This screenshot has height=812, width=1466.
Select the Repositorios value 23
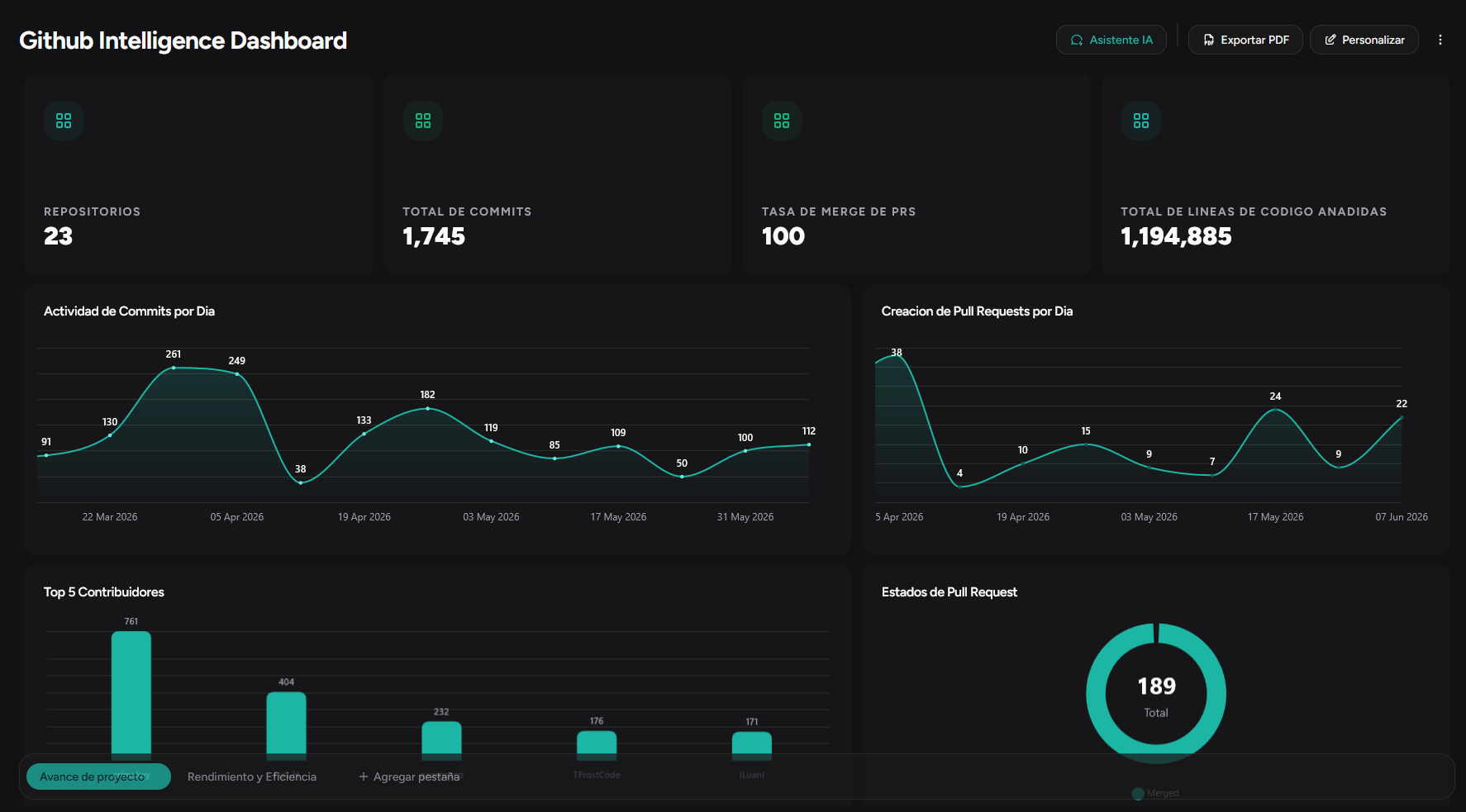[58, 236]
